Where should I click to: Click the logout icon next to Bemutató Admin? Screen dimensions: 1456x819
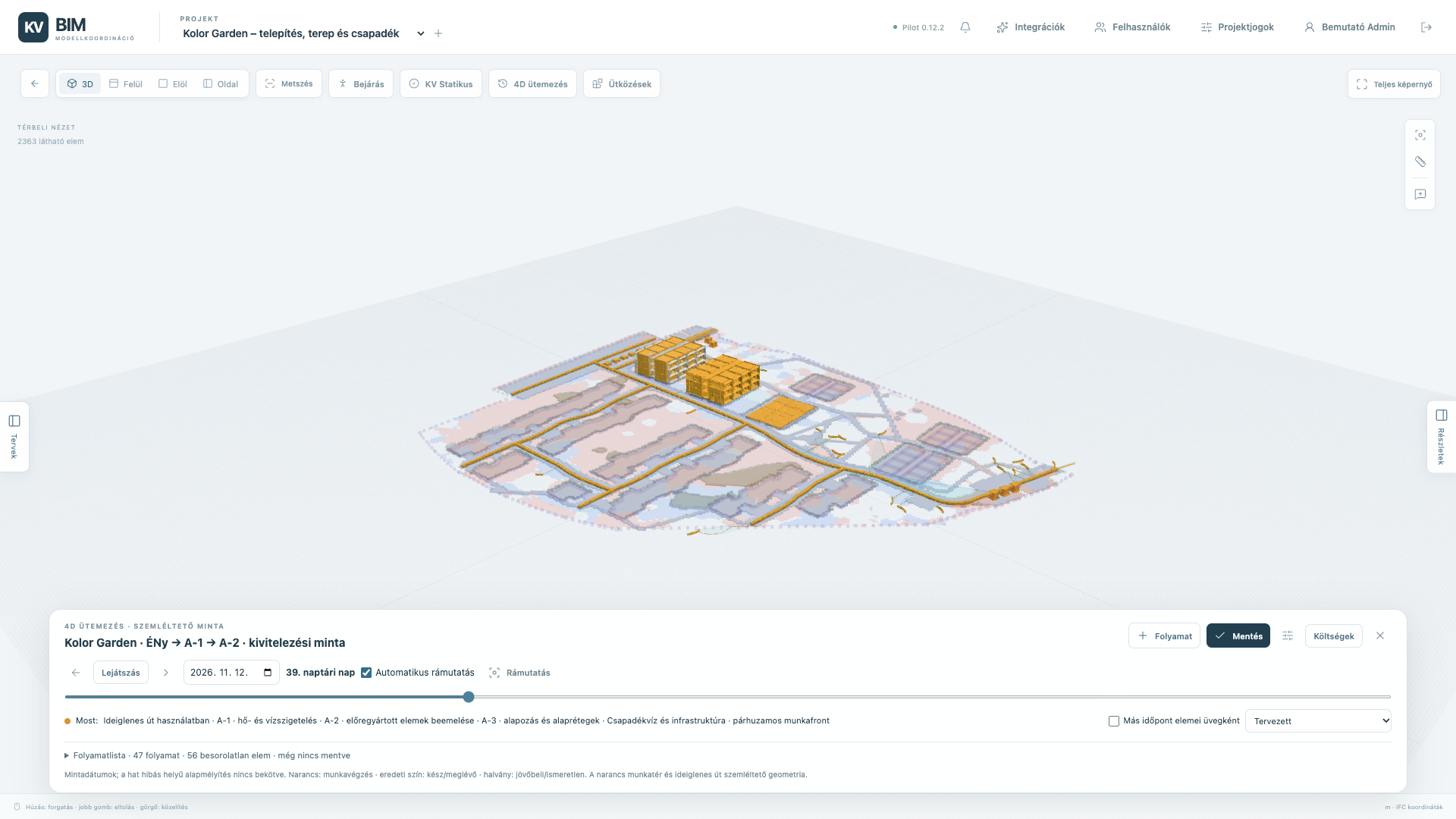pyautogui.click(x=1426, y=27)
